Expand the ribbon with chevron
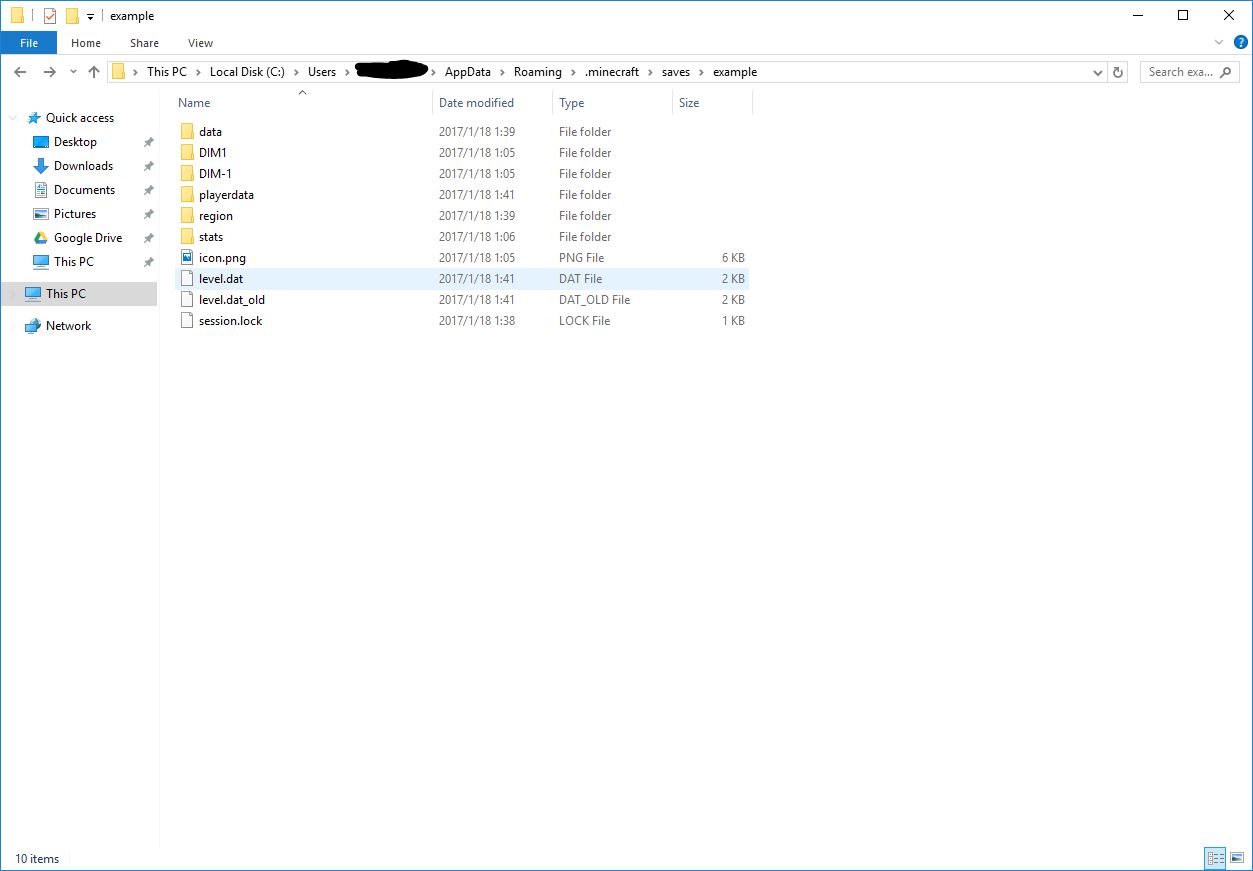The width and height of the screenshot is (1253, 871). [x=1218, y=43]
